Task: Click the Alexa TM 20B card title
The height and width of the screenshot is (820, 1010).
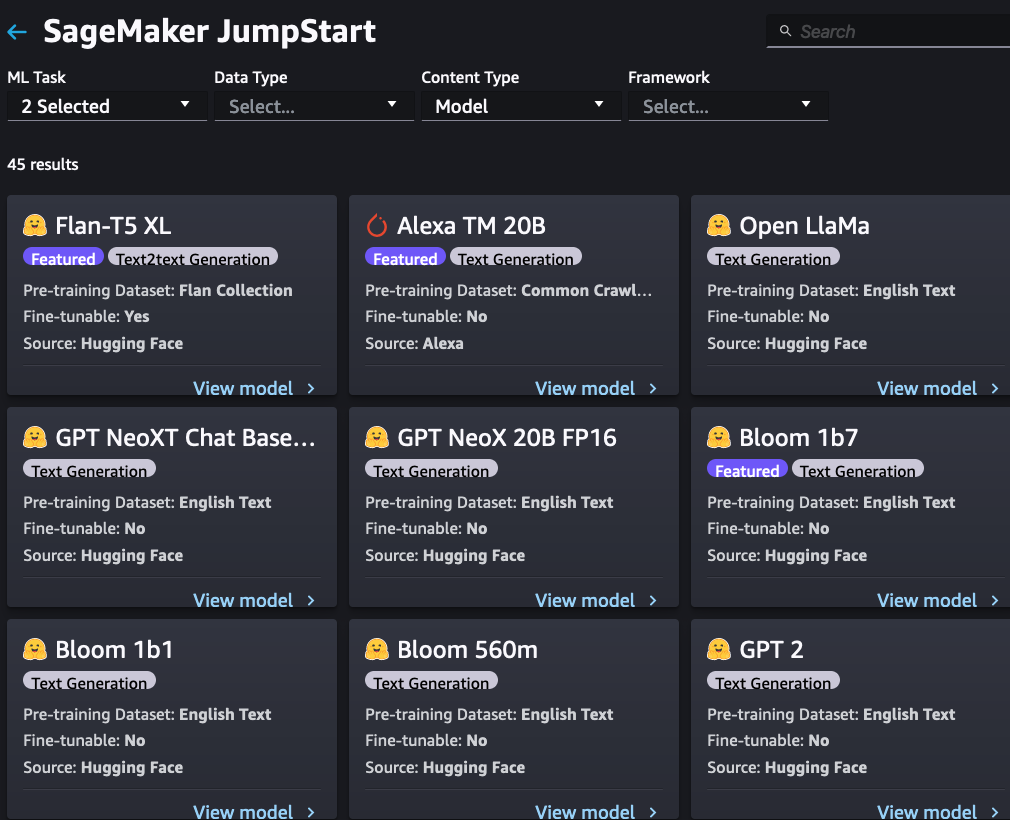Action: (472, 226)
